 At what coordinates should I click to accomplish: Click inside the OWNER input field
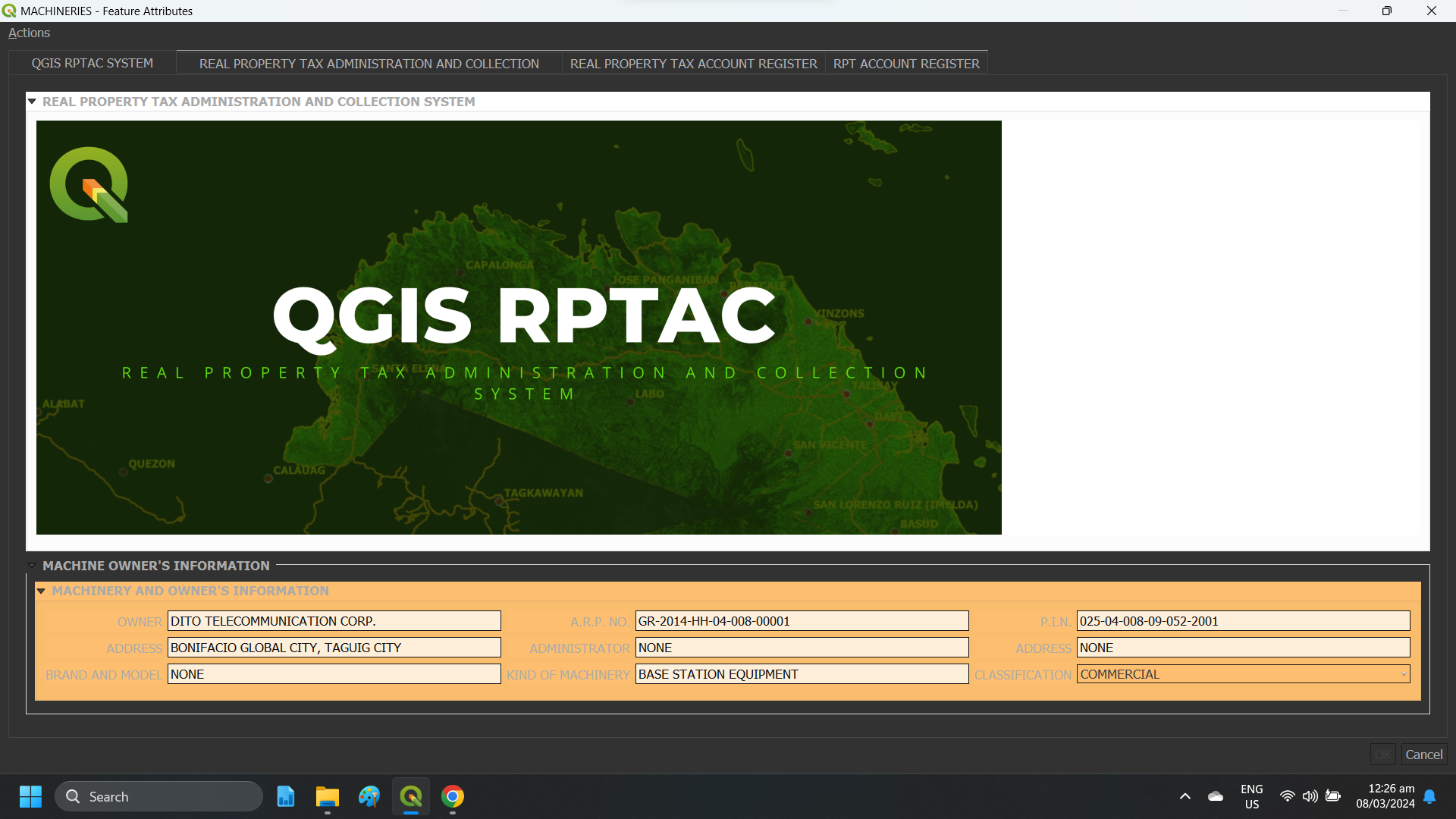[x=334, y=620]
